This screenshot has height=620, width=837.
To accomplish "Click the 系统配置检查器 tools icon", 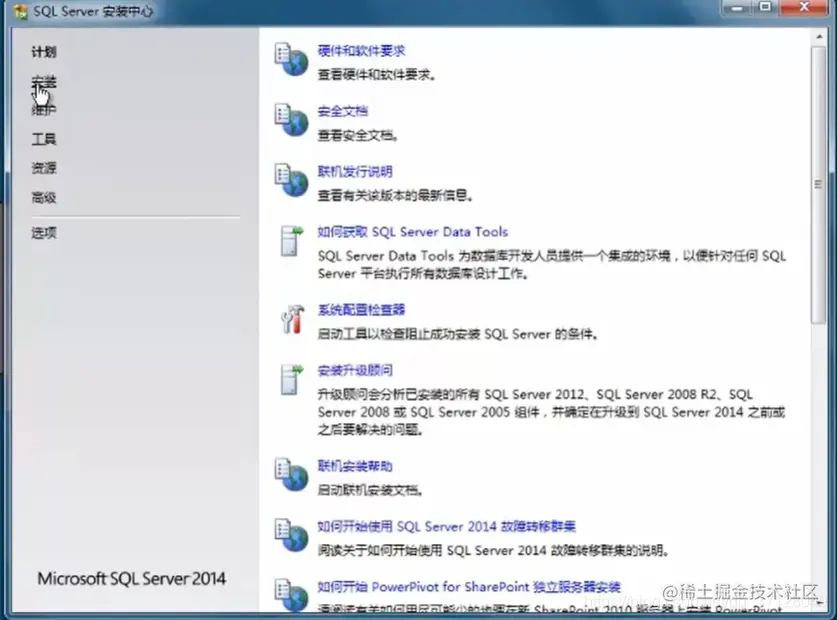I will pyautogui.click(x=292, y=319).
